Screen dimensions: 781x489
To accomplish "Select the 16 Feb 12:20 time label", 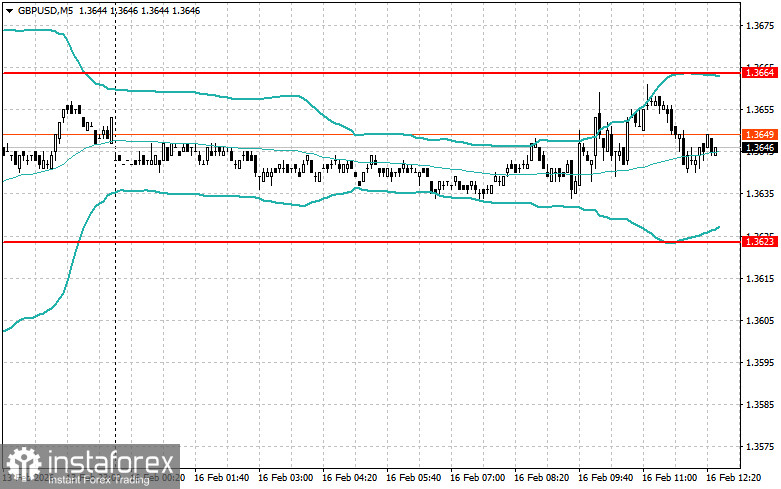I will (x=733, y=478).
